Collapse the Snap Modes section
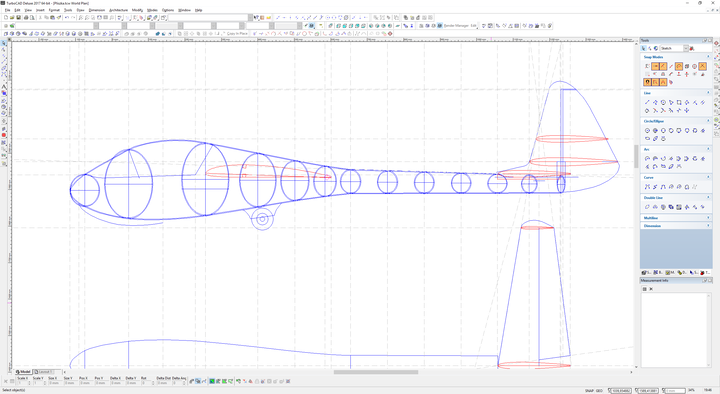 click(708, 57)
